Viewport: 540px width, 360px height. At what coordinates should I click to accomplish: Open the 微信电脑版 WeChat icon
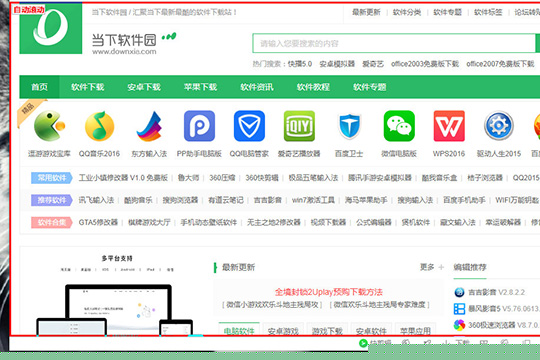(399, 126)
